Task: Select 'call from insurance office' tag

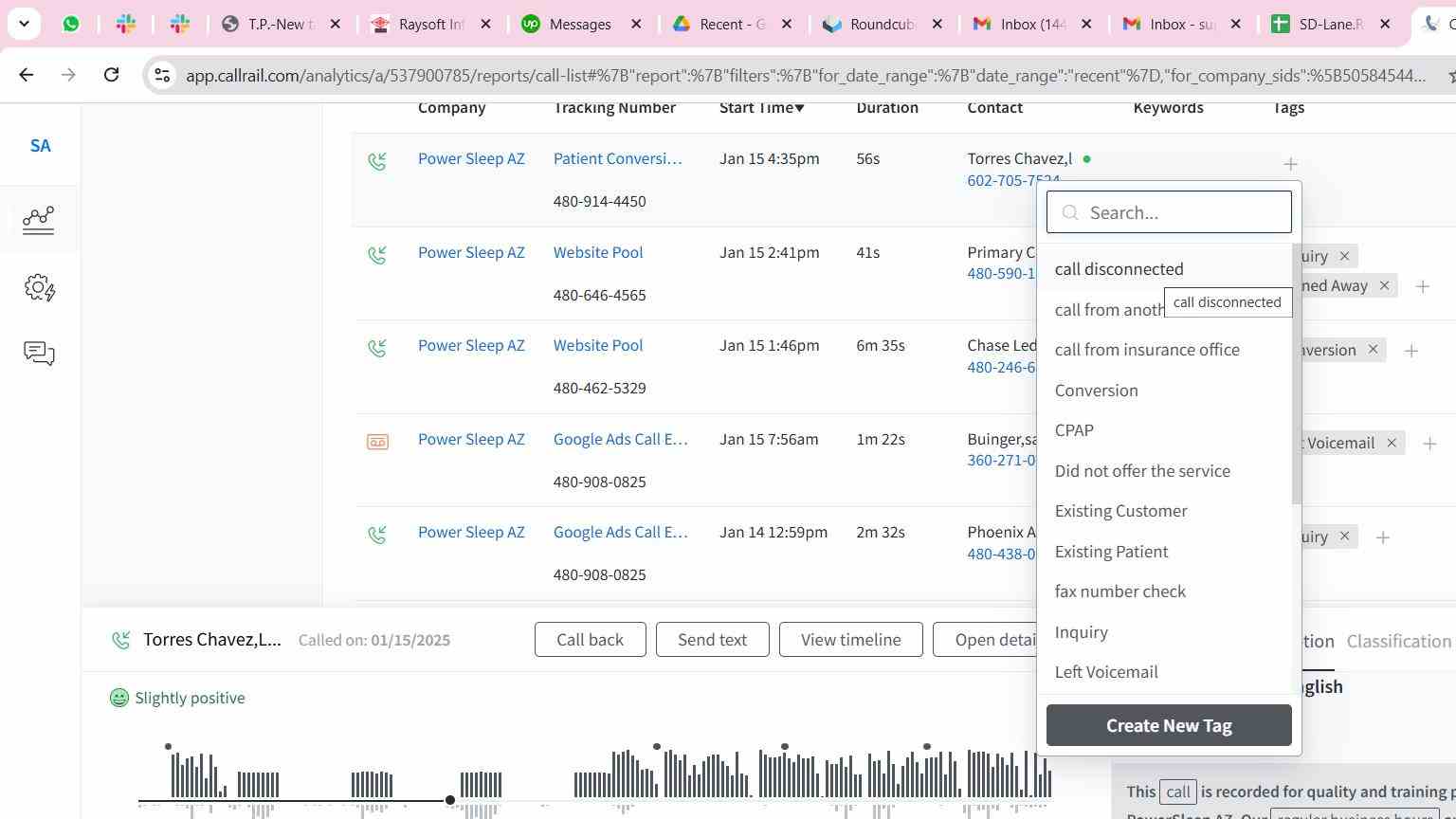Action: pyautogui.click(x=1147, y=350)
